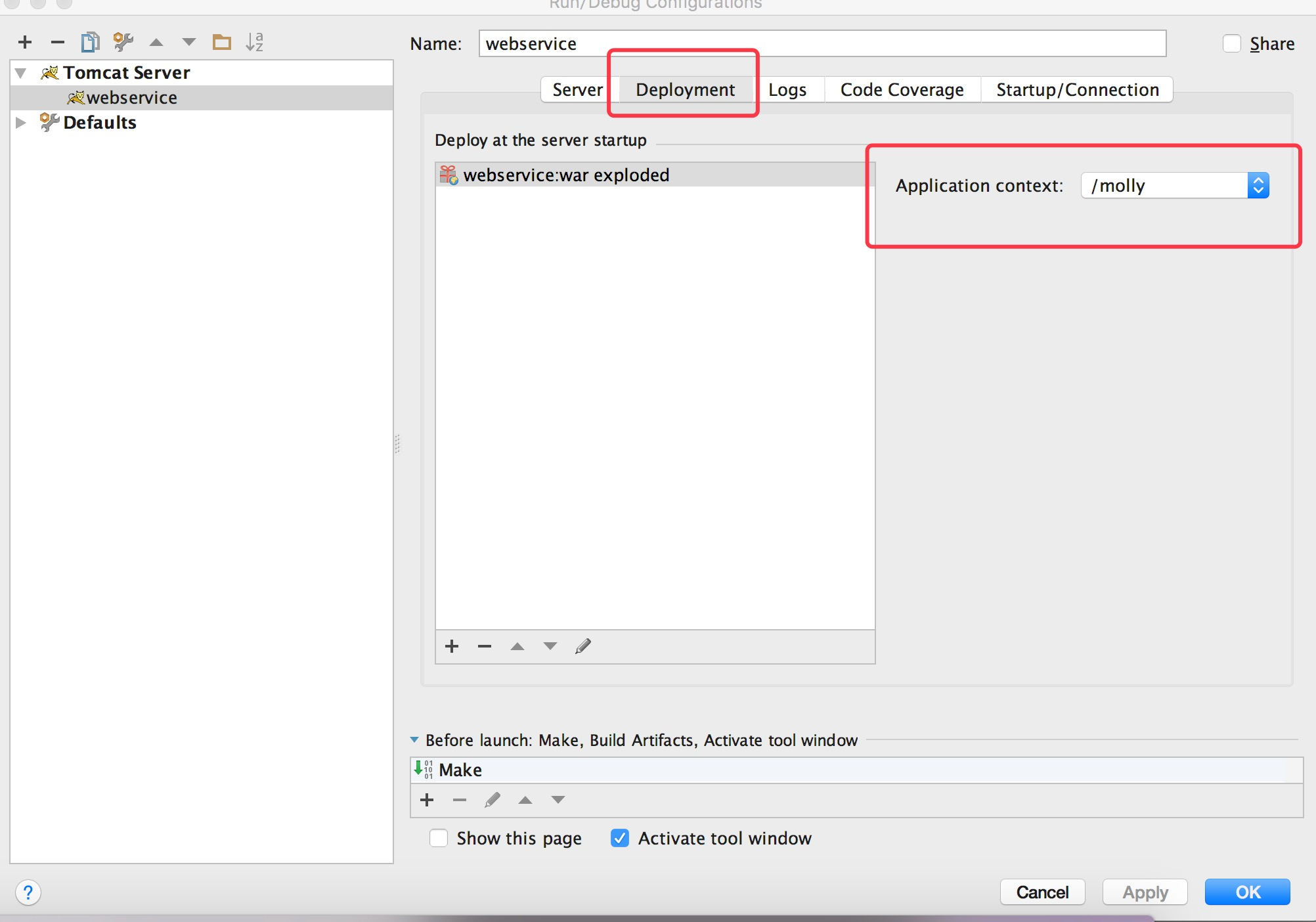Move before launch task up
Viewport: 1316px width, 922px height.
coord(525,800)
